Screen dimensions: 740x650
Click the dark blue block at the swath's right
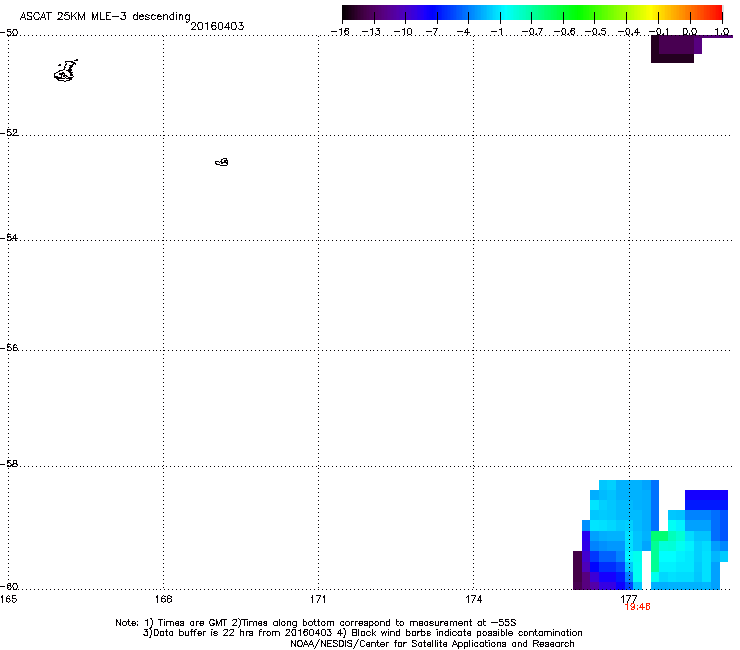706,500
